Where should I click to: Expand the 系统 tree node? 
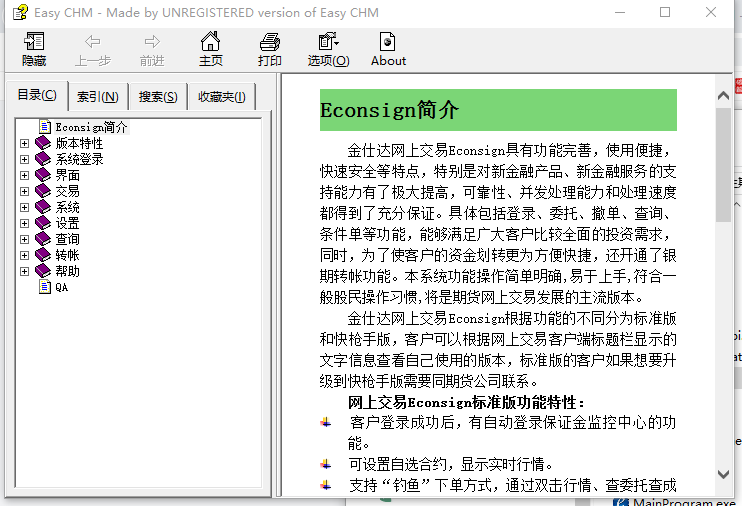click(x=25, y=207)
